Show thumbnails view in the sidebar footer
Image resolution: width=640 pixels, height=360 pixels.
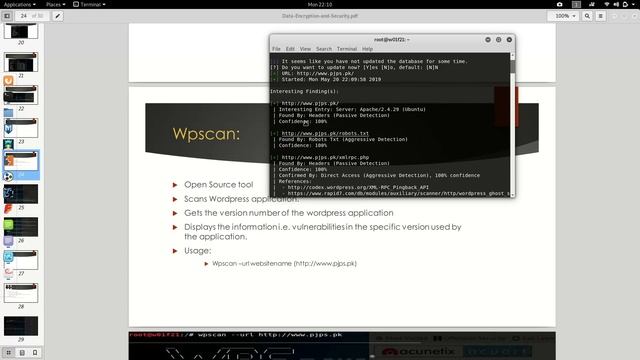pyautogui.click(x=9, y=352)
